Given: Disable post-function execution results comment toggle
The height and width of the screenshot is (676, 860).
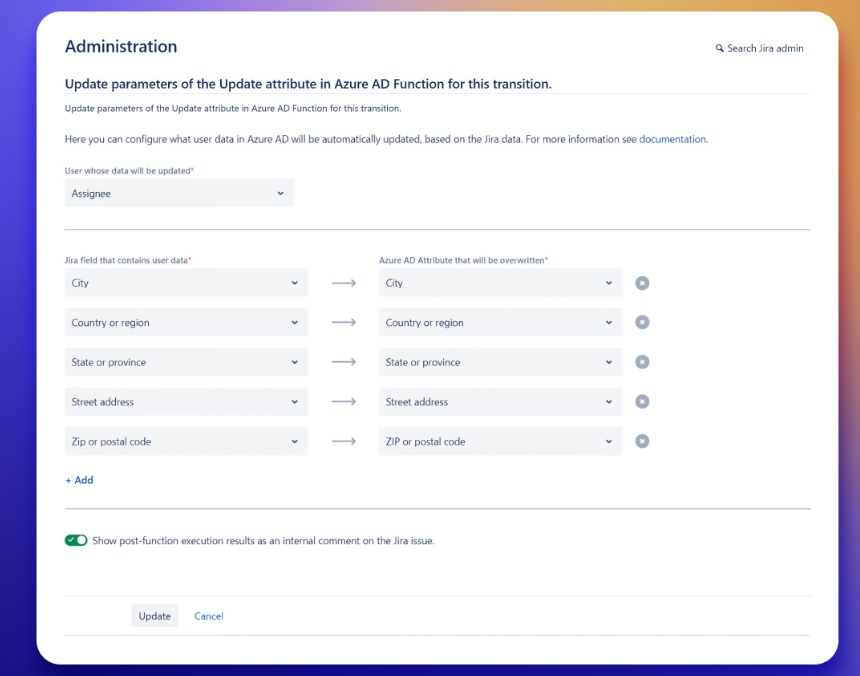Looking at the screenshot, I should click(76, 540).
